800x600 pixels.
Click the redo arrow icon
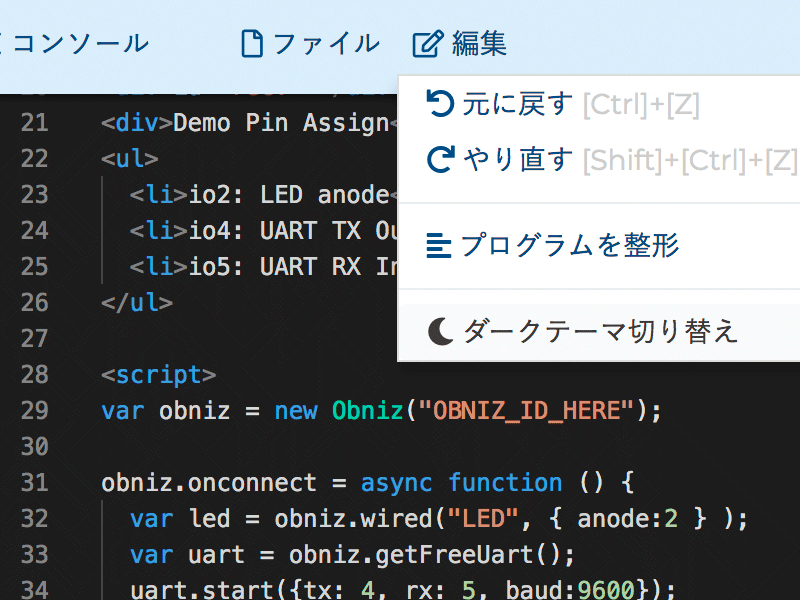(x=440, y=159)
